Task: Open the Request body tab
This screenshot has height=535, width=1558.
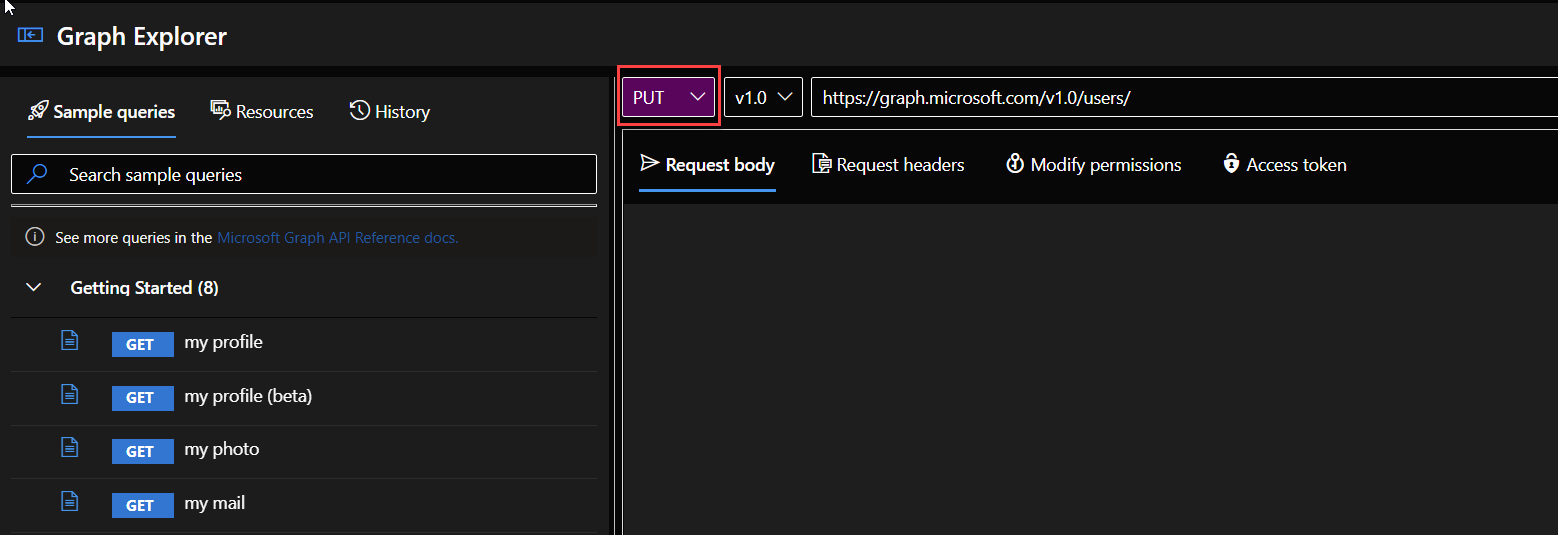Action: click(x=707, y=165)
